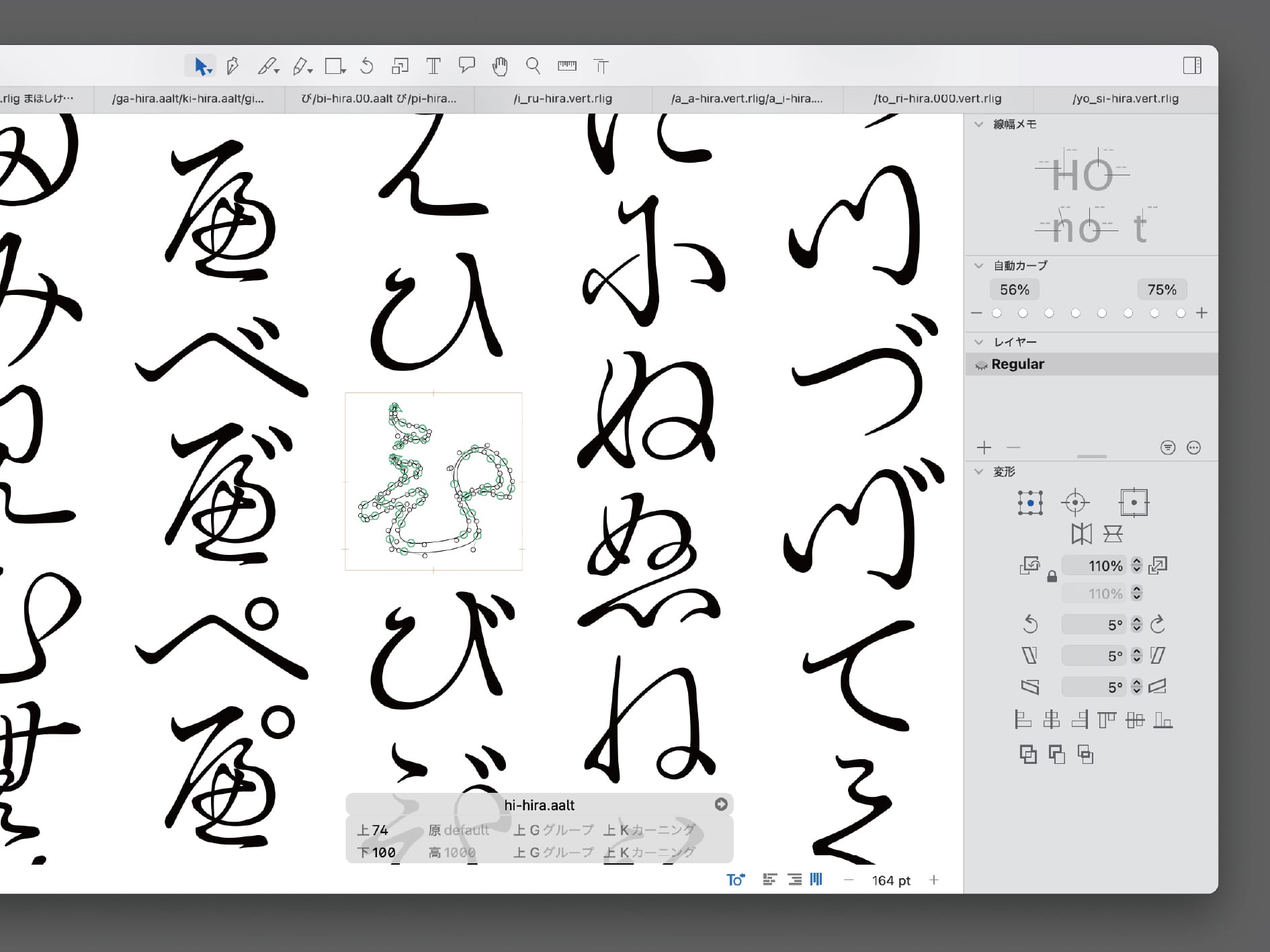Activate the Rotate tool in toolbar
Viewport: 1270px width, 952px height.
pyautogui.click(x=367, y=66)
